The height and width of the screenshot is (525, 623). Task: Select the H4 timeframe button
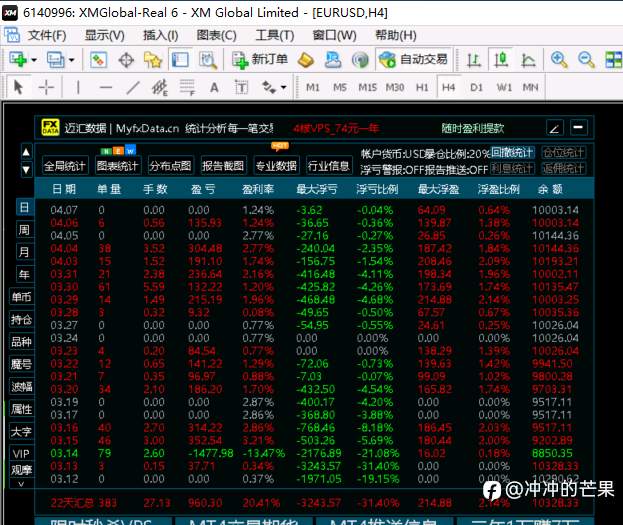click(x=449, y=87)
